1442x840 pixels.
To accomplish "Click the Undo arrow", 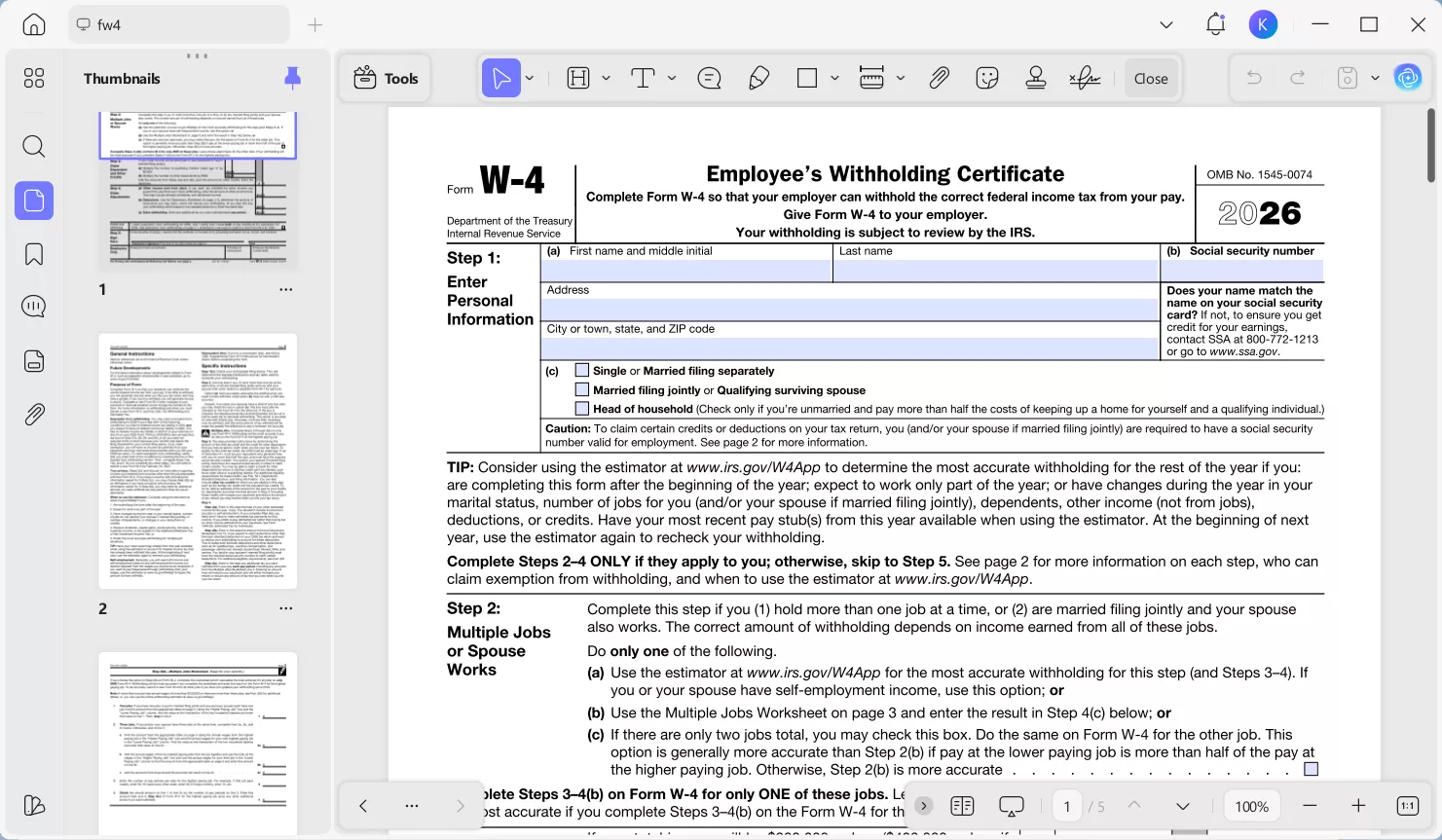I will click(1254, 78).
